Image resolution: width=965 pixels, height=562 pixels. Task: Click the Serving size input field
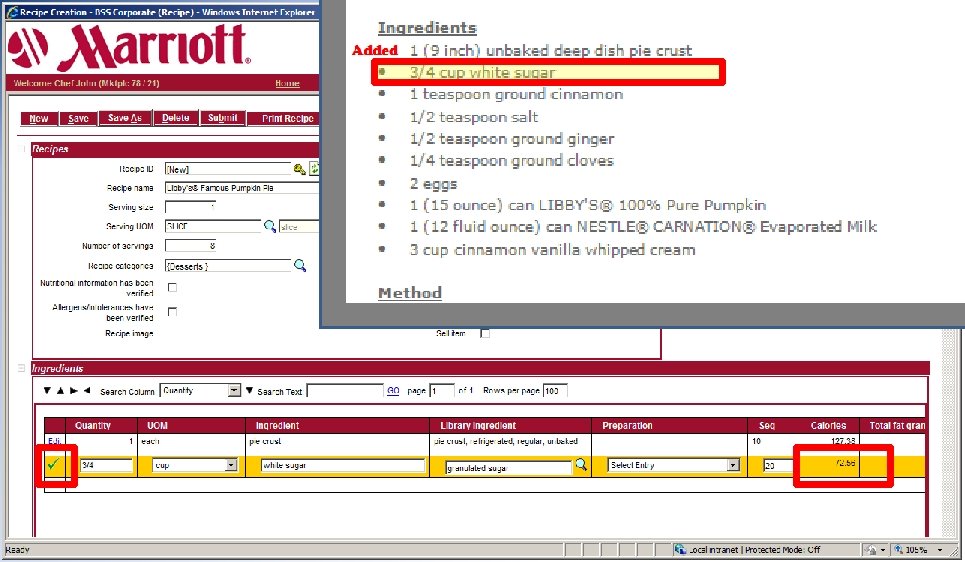coord(191,207)
